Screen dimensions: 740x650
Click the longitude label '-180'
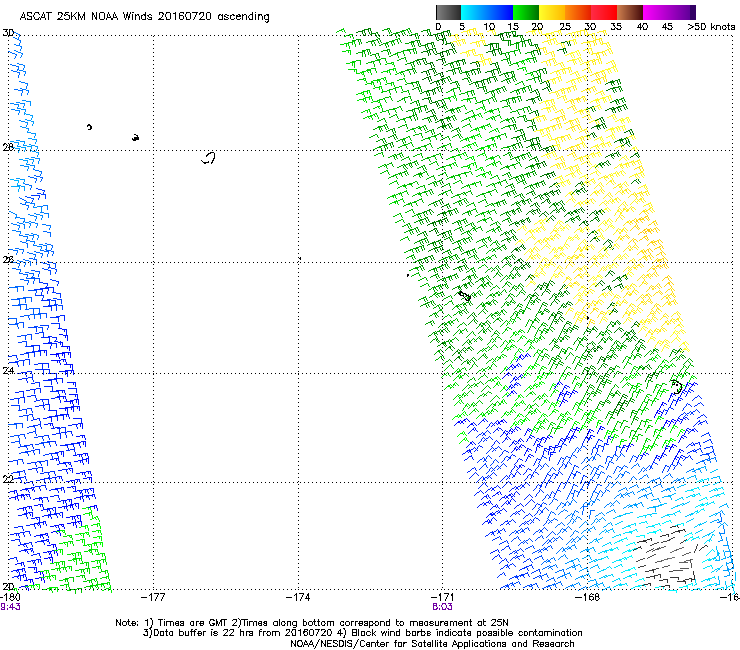click(10, 598)
